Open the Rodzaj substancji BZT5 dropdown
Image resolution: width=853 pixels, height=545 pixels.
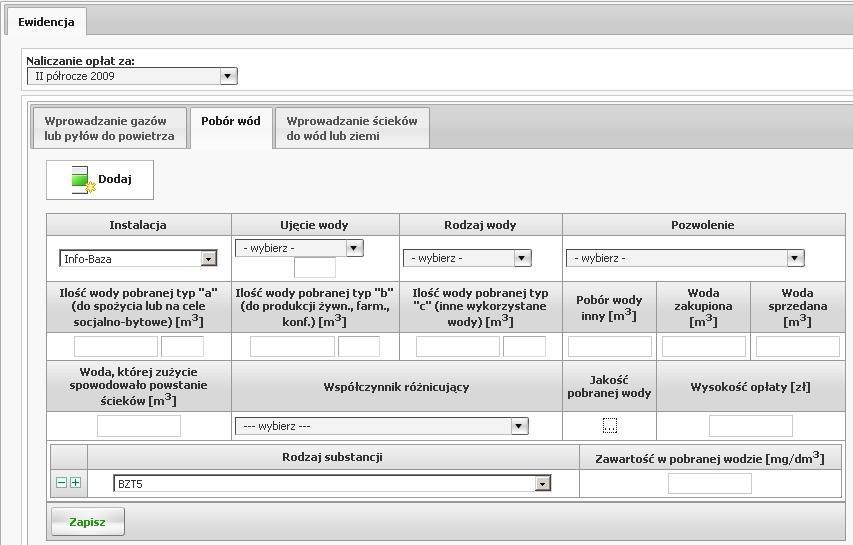[332, 484]
